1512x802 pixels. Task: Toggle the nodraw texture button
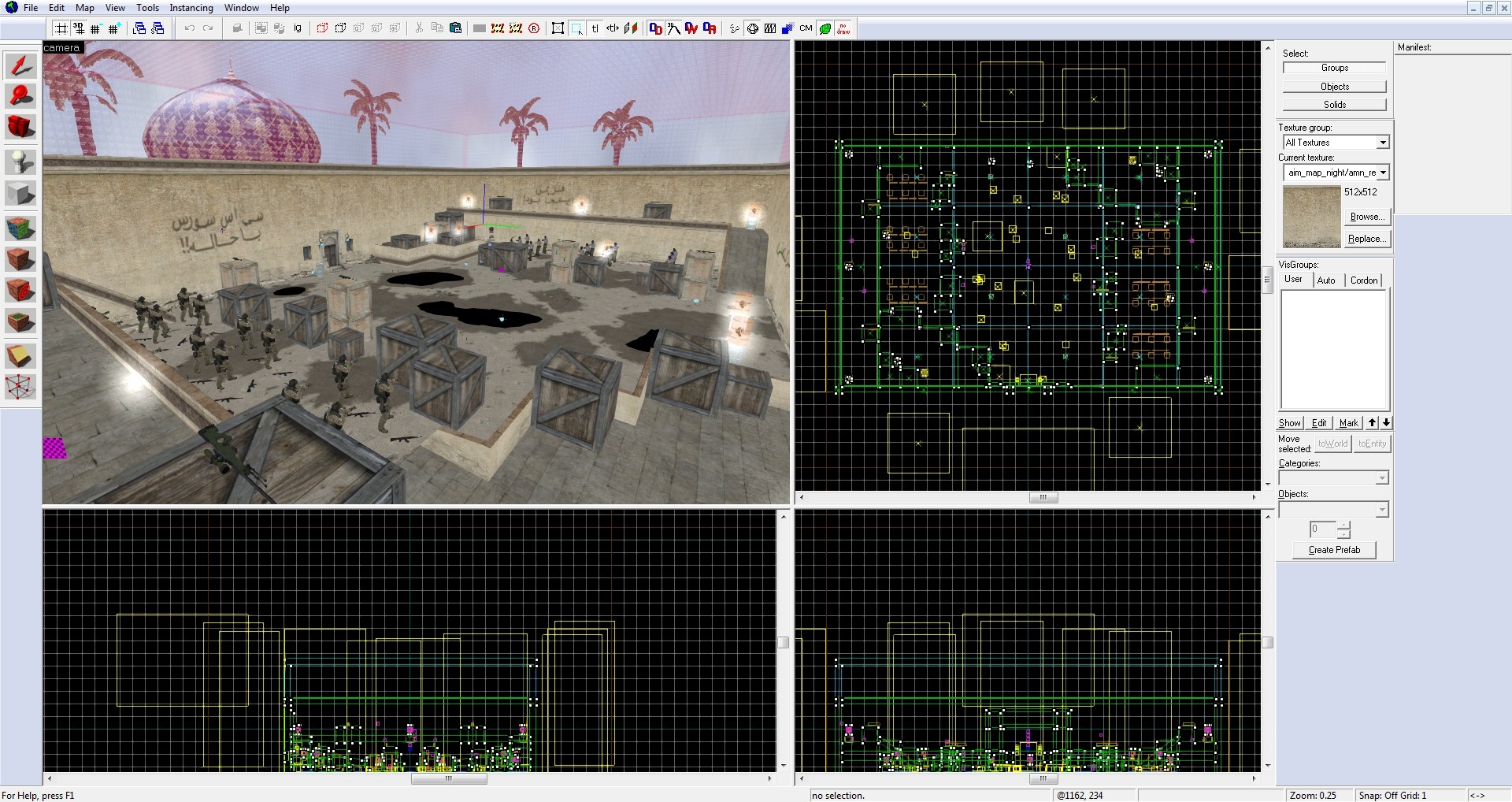(843, 28)
